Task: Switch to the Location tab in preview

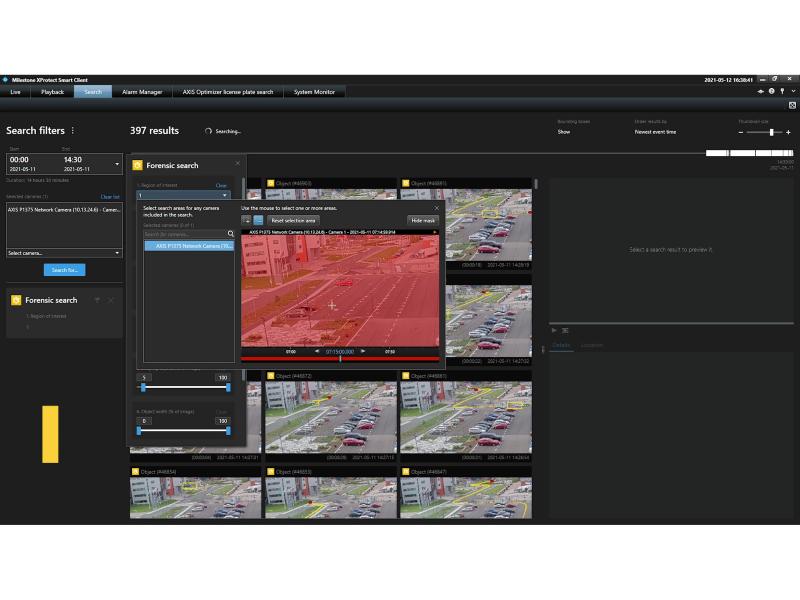Action: coord(592,345)
